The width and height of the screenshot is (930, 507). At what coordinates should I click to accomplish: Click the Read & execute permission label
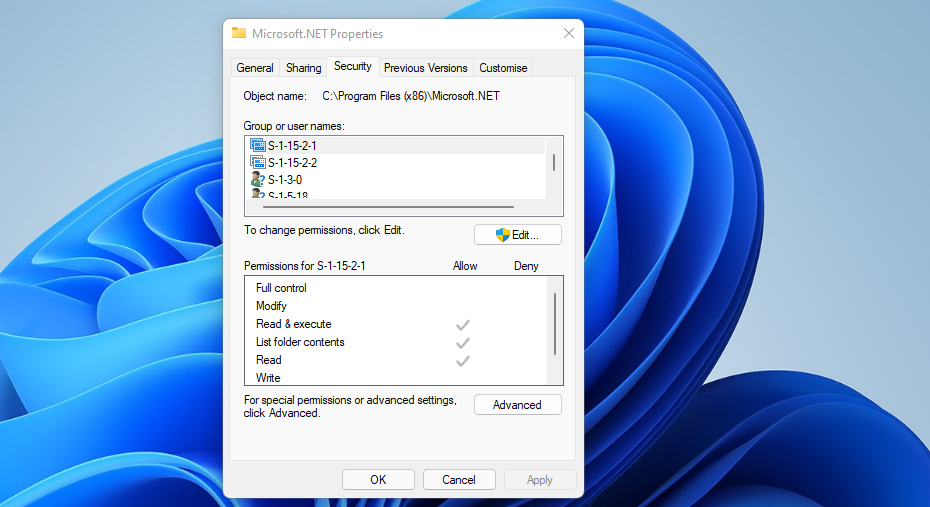[294, 324]
